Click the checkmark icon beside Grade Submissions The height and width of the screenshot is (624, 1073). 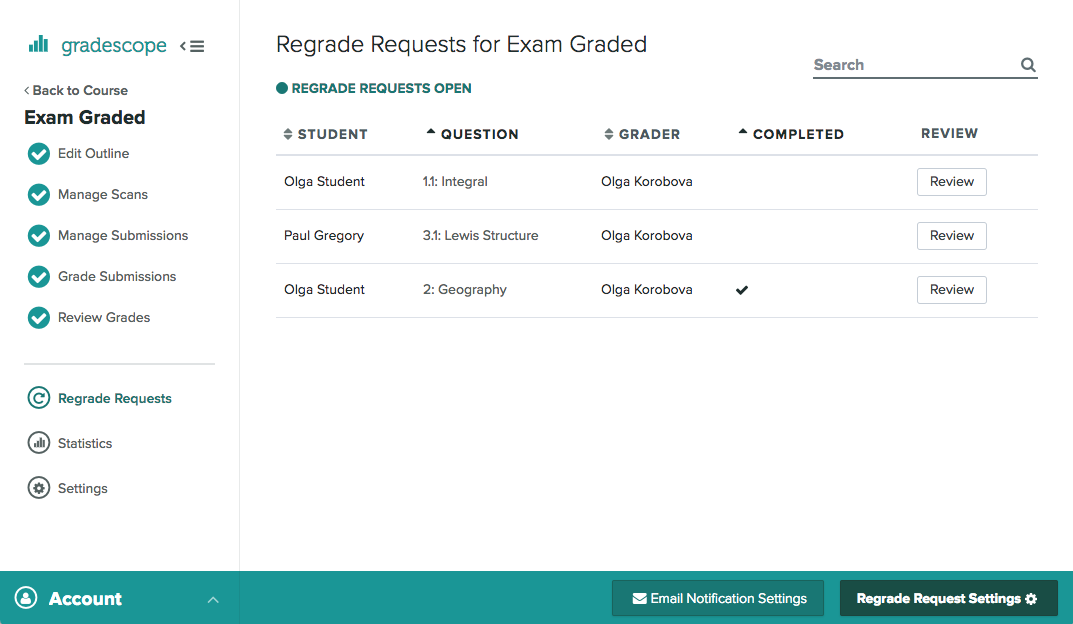pos(38,276)
